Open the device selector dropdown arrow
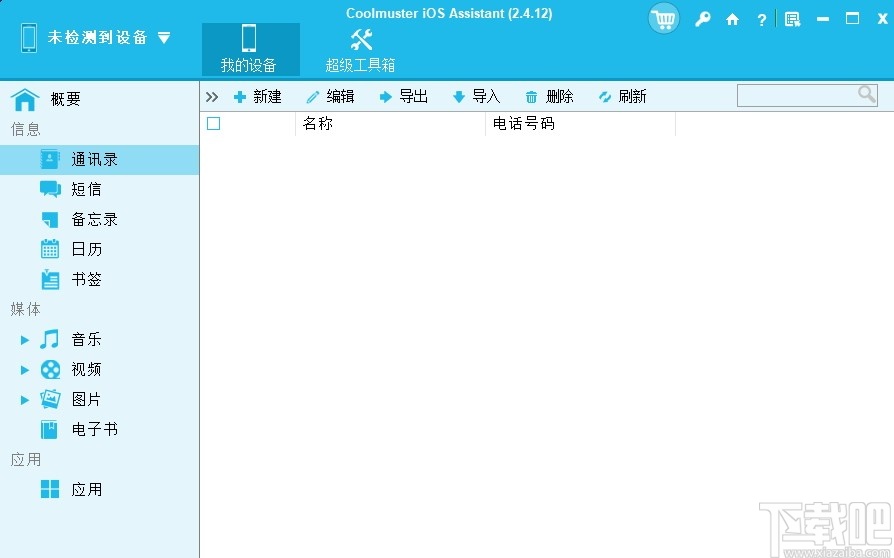Screen dimensions: 894x558 click(164, 38)
